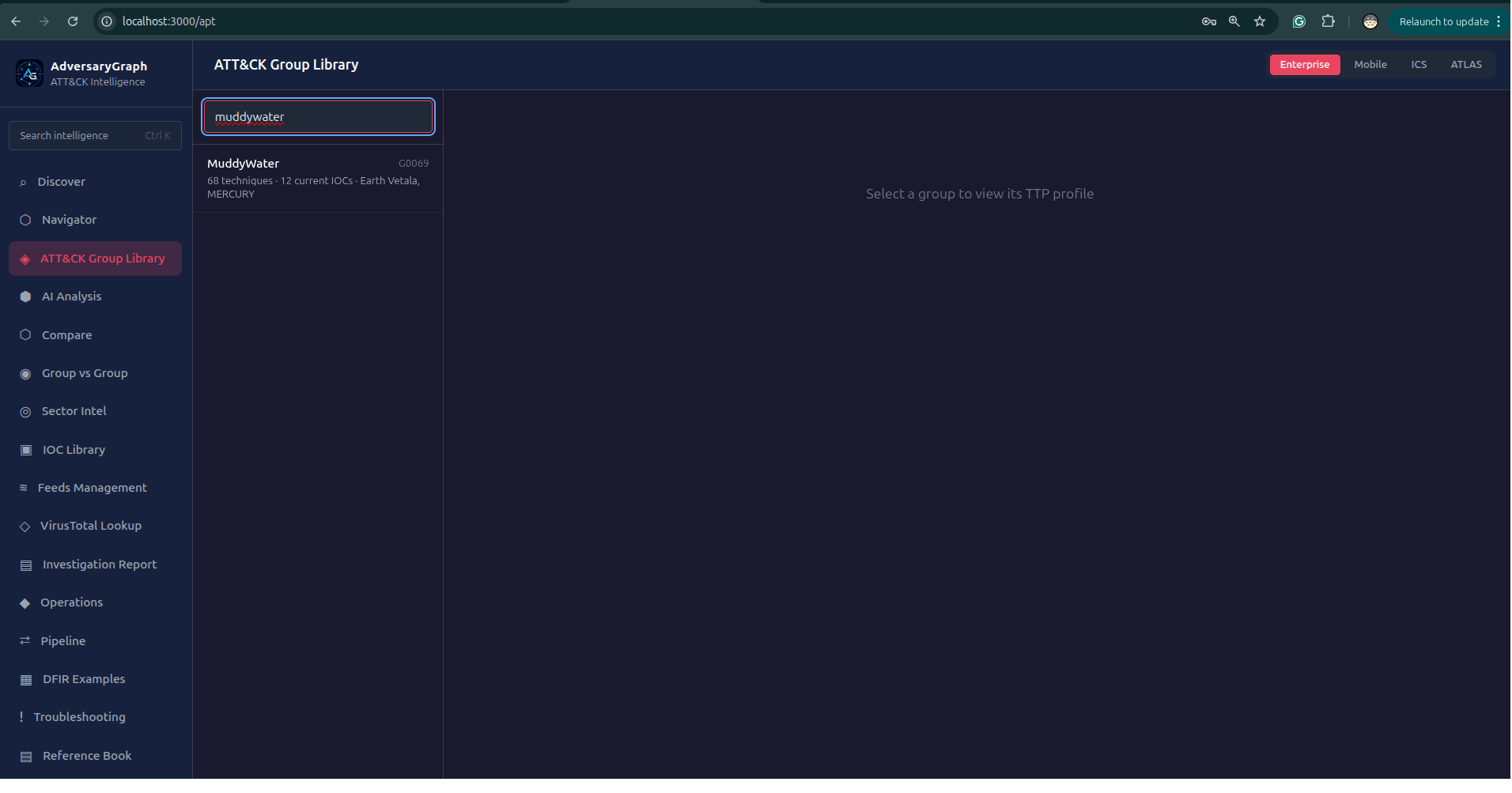Image resolution: width=1512 pixels, height=793 pixels.
Task: Click the Group vs Group circle icon
Action: click(25, 374)
